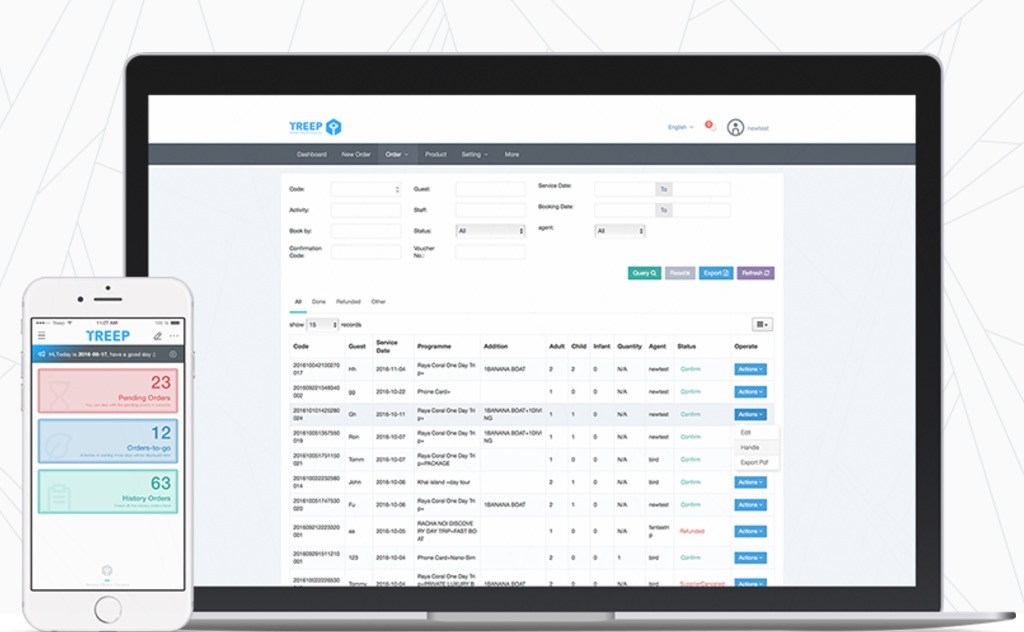Image resolution: width=1024 pixels, height=632 pixels.
Task: Click the green Query button
Action: point(644,273)
